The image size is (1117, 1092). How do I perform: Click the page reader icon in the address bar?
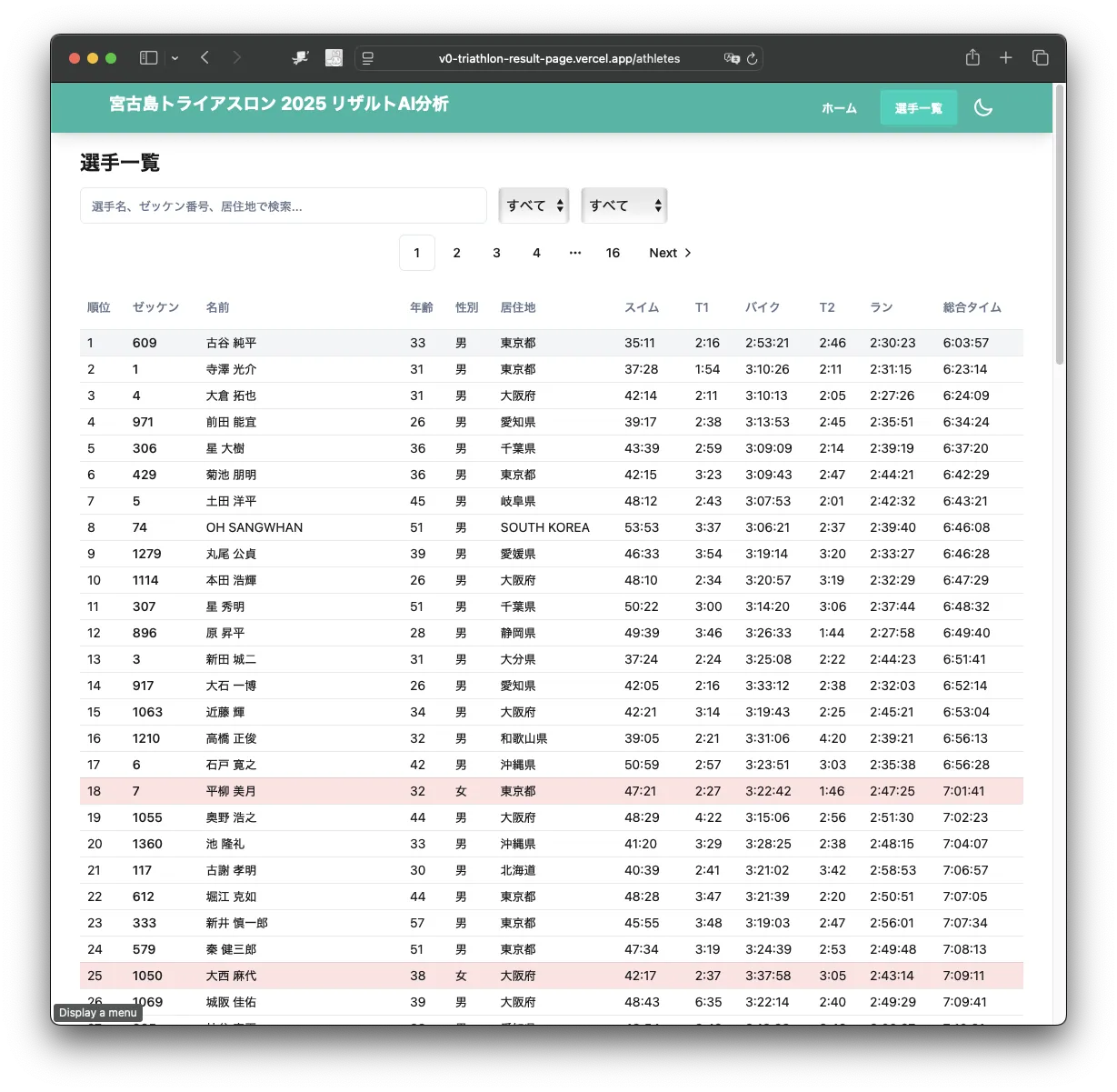368,58
